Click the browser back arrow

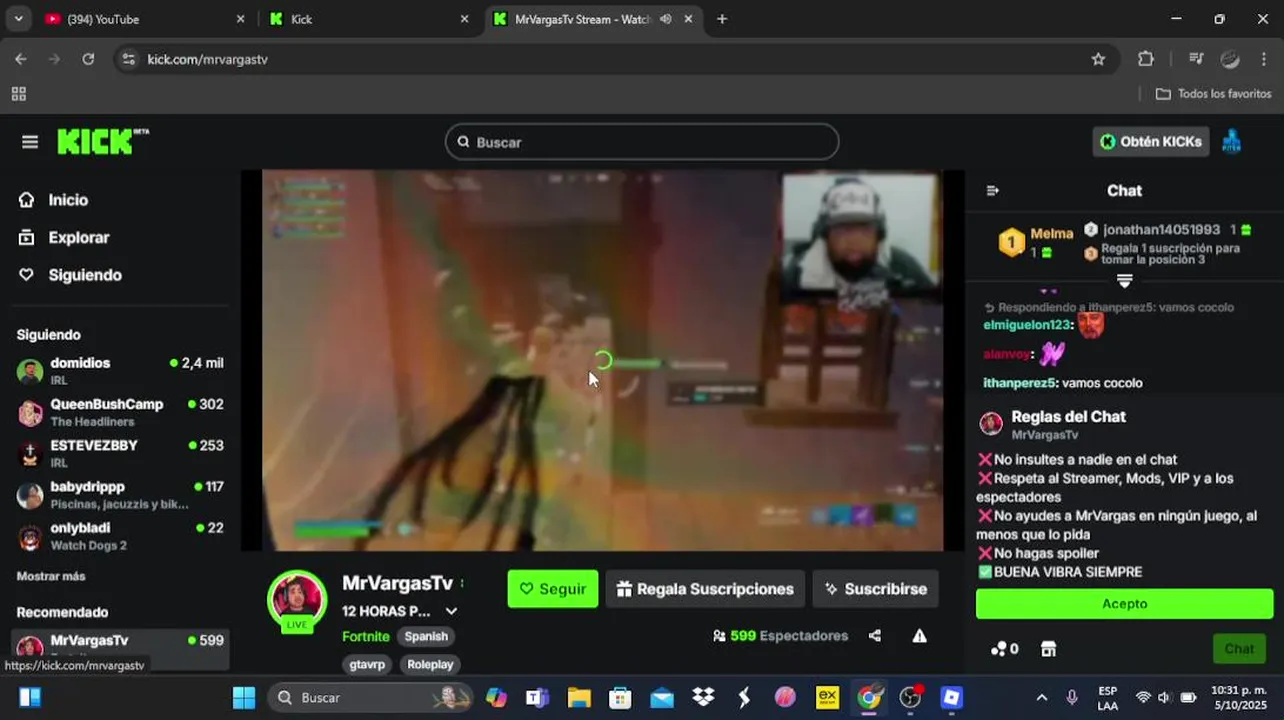coord(21,59)
